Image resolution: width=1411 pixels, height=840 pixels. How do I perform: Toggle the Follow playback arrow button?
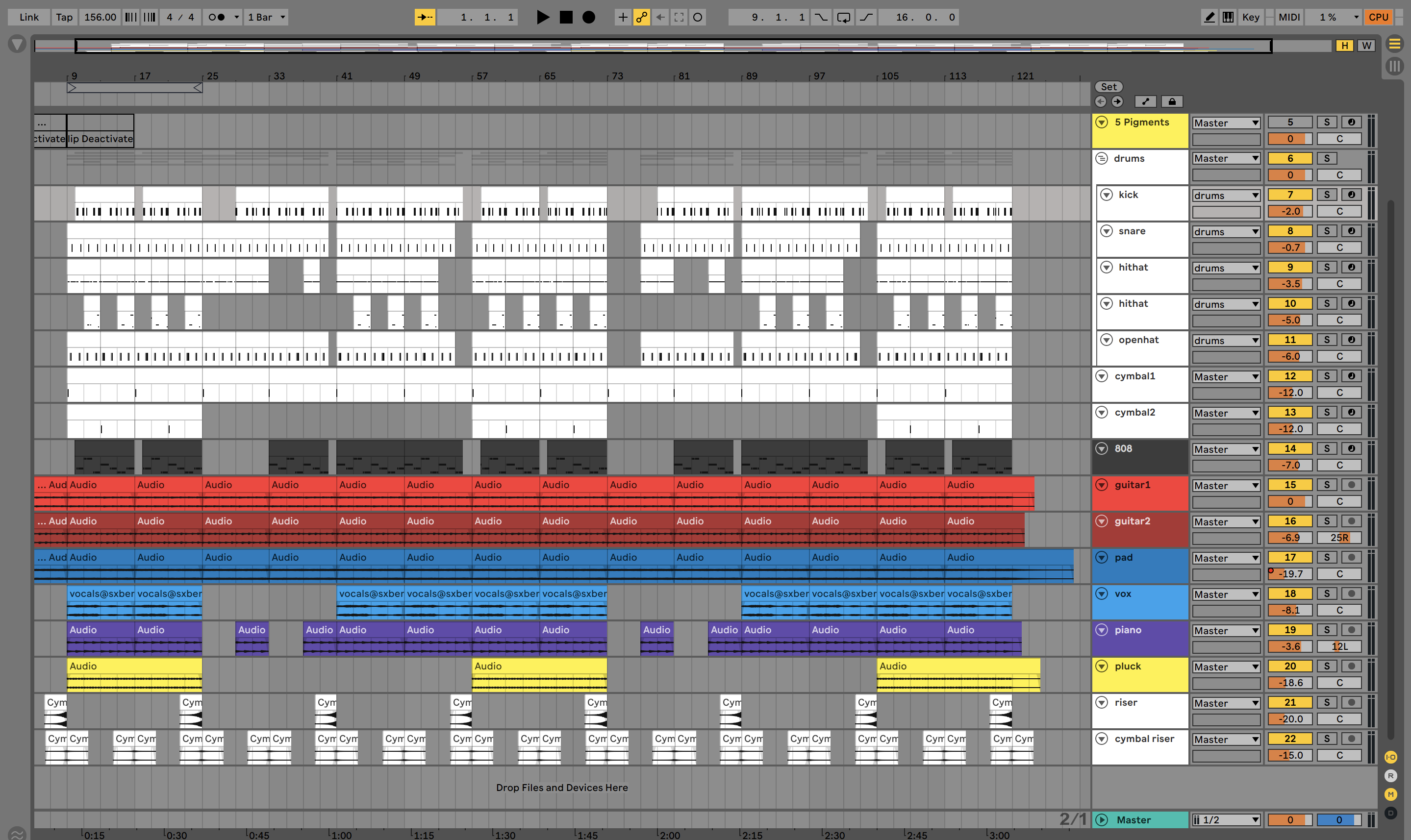pos(425,17)
